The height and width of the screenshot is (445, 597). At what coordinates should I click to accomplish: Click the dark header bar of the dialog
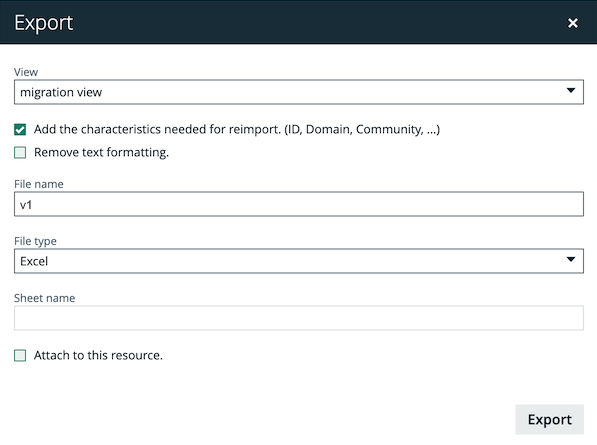[x=298, y=22]
